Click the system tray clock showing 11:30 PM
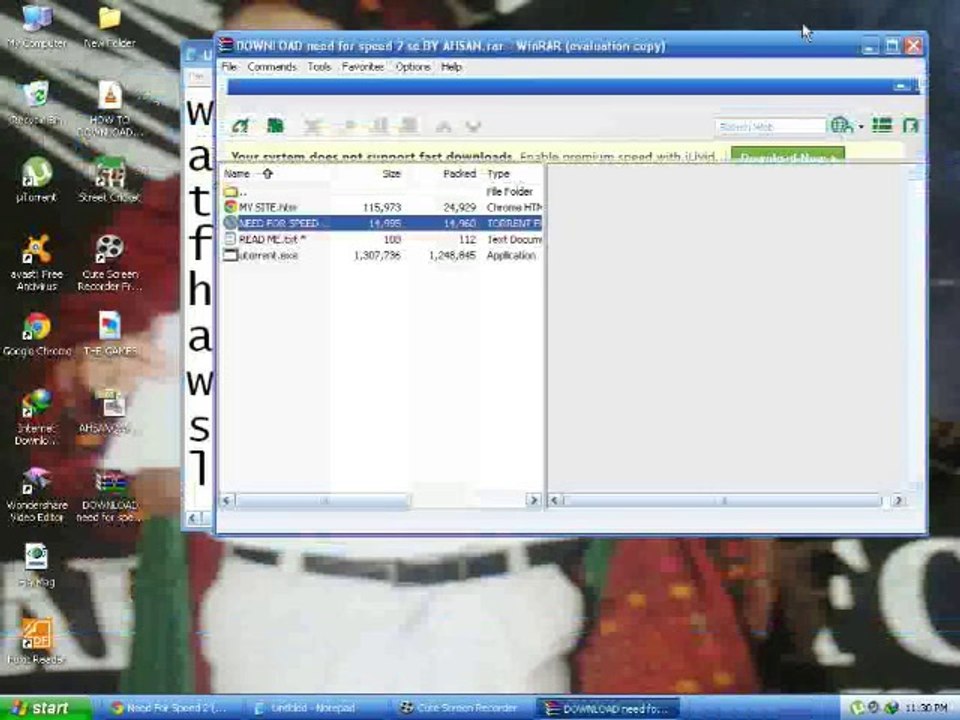The image size is (960, 720). pyautogui.click(x=926, y=708)
